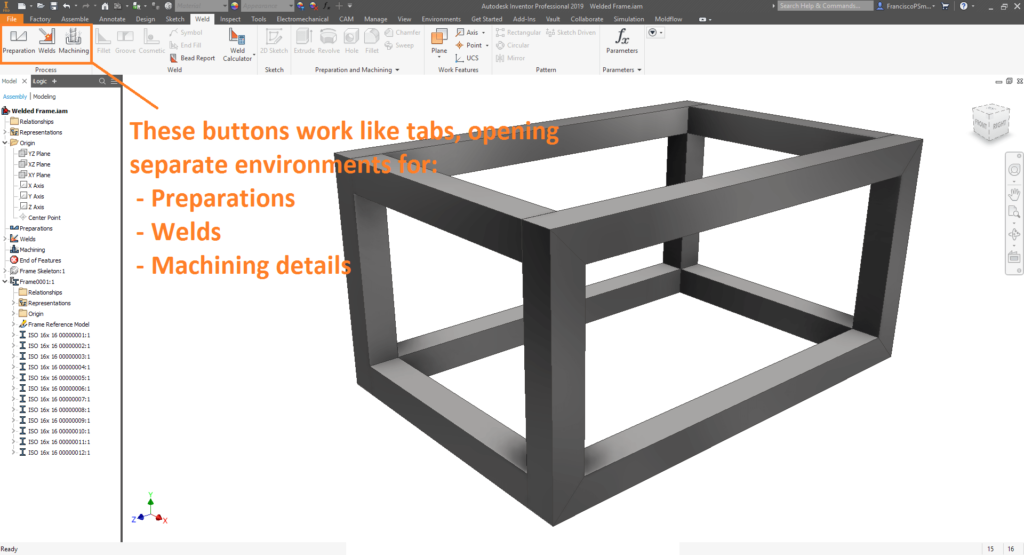
Task: Click the Assembly view link
Action: (15, 97)
